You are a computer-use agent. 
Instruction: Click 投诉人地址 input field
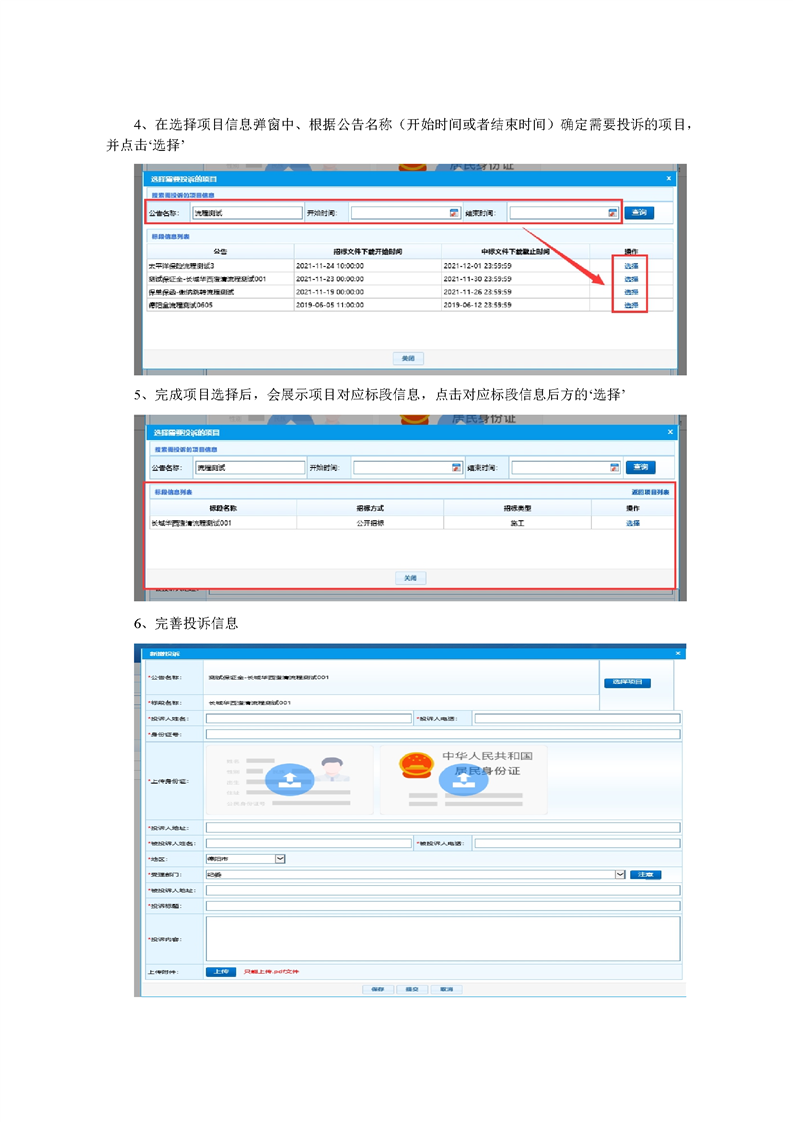click(443, 827)
